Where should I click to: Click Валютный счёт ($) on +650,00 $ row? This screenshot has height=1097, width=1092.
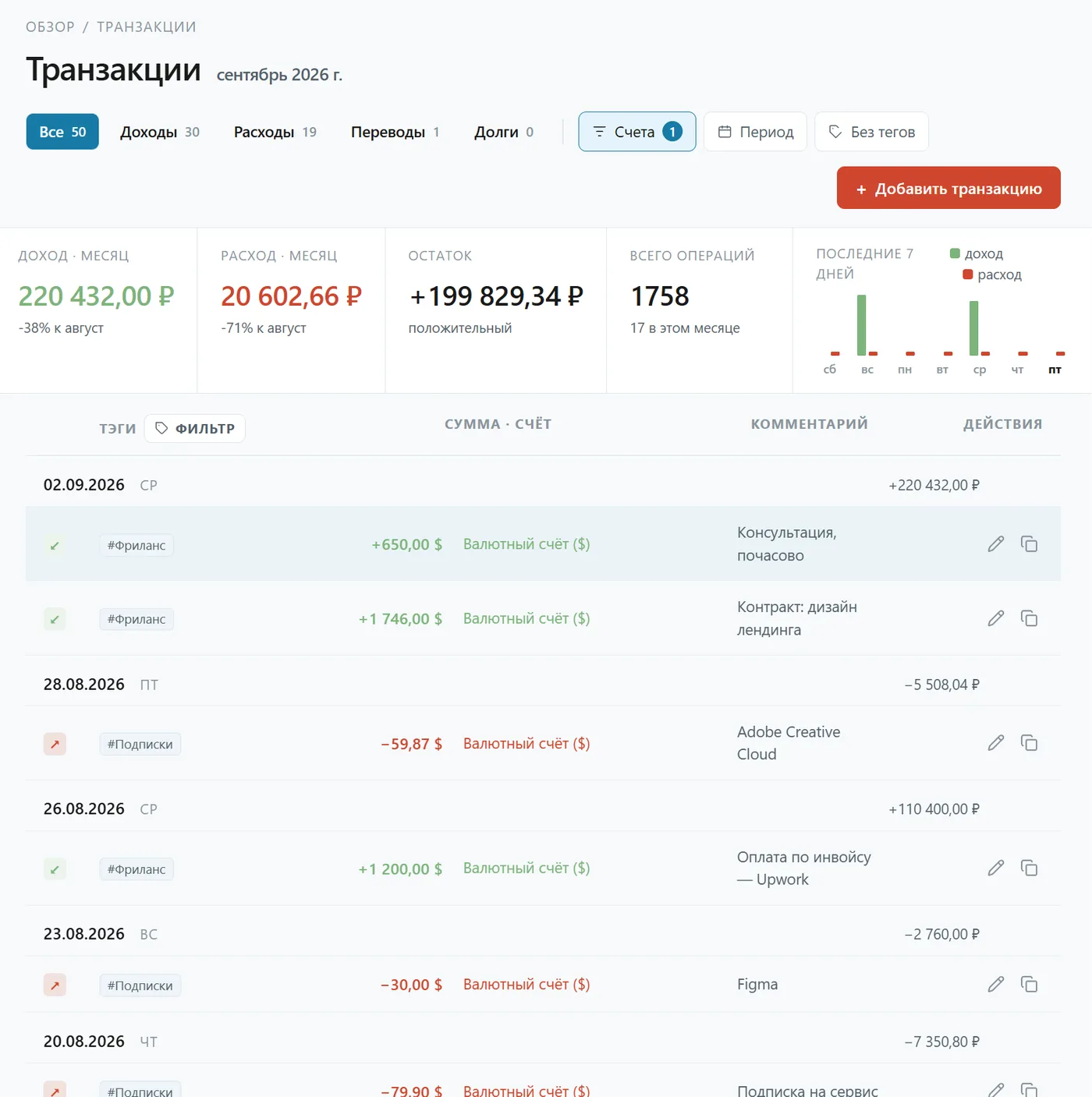[526, 544]
